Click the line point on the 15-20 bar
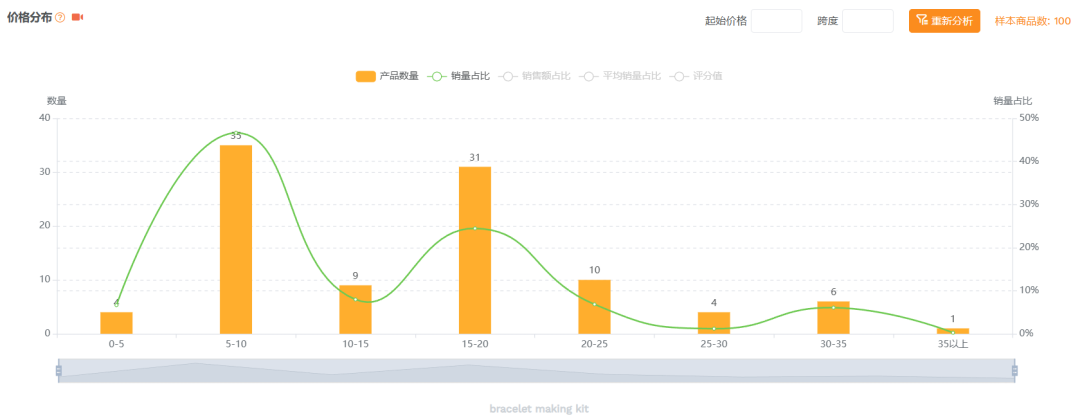This screenshot has height=418, width=1080. 475,228
